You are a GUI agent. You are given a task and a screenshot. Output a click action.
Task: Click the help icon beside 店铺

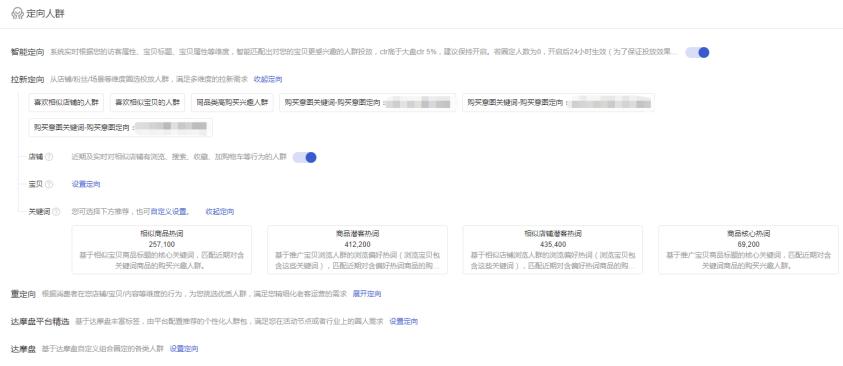pos(49,157)
